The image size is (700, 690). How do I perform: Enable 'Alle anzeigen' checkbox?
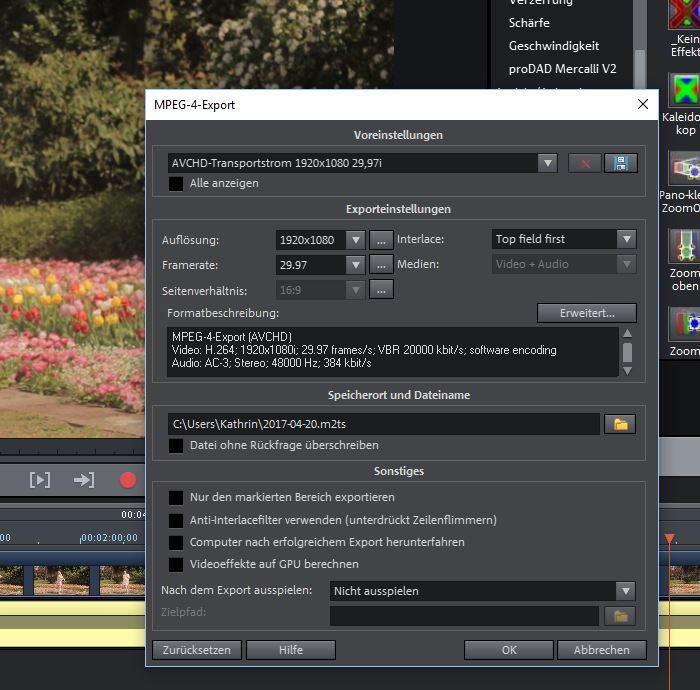pos(176,184)
